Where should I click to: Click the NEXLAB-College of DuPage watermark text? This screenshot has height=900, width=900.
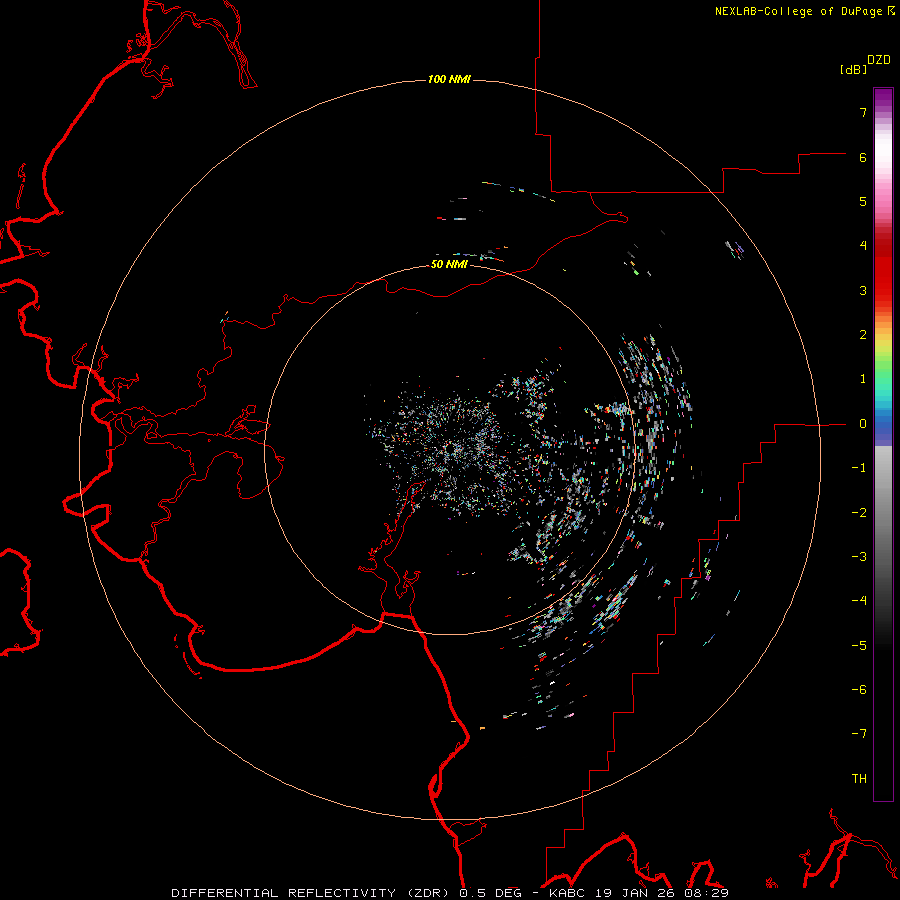[804, 11]
